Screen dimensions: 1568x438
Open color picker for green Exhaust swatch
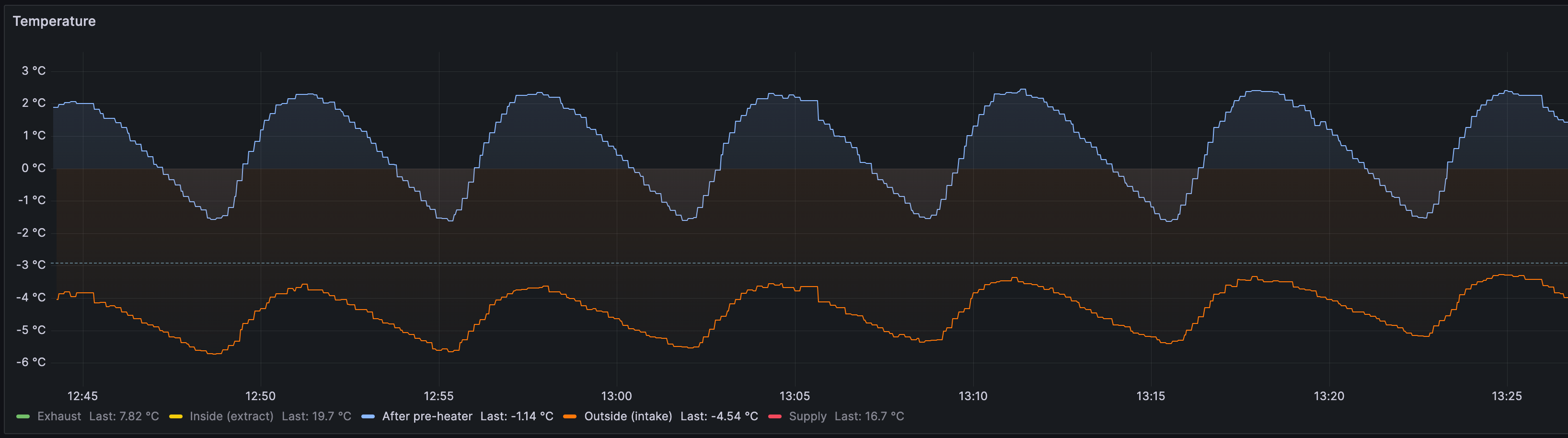click(x=23, y=417)
